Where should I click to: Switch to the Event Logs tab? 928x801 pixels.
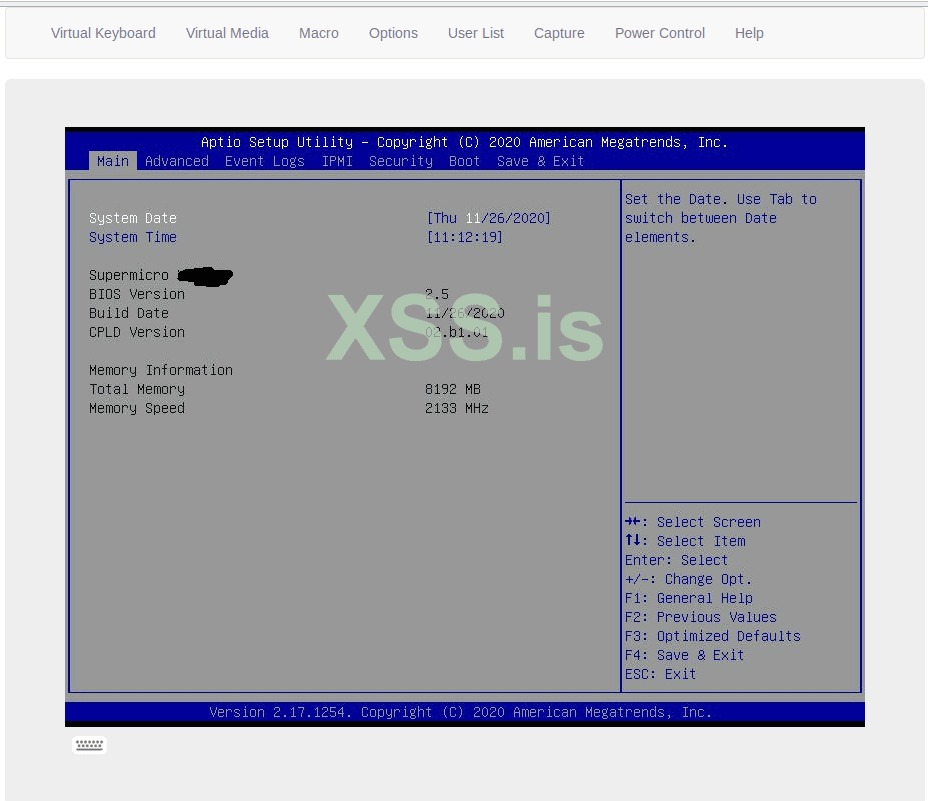pyautogui.click(x=265, y=161)
